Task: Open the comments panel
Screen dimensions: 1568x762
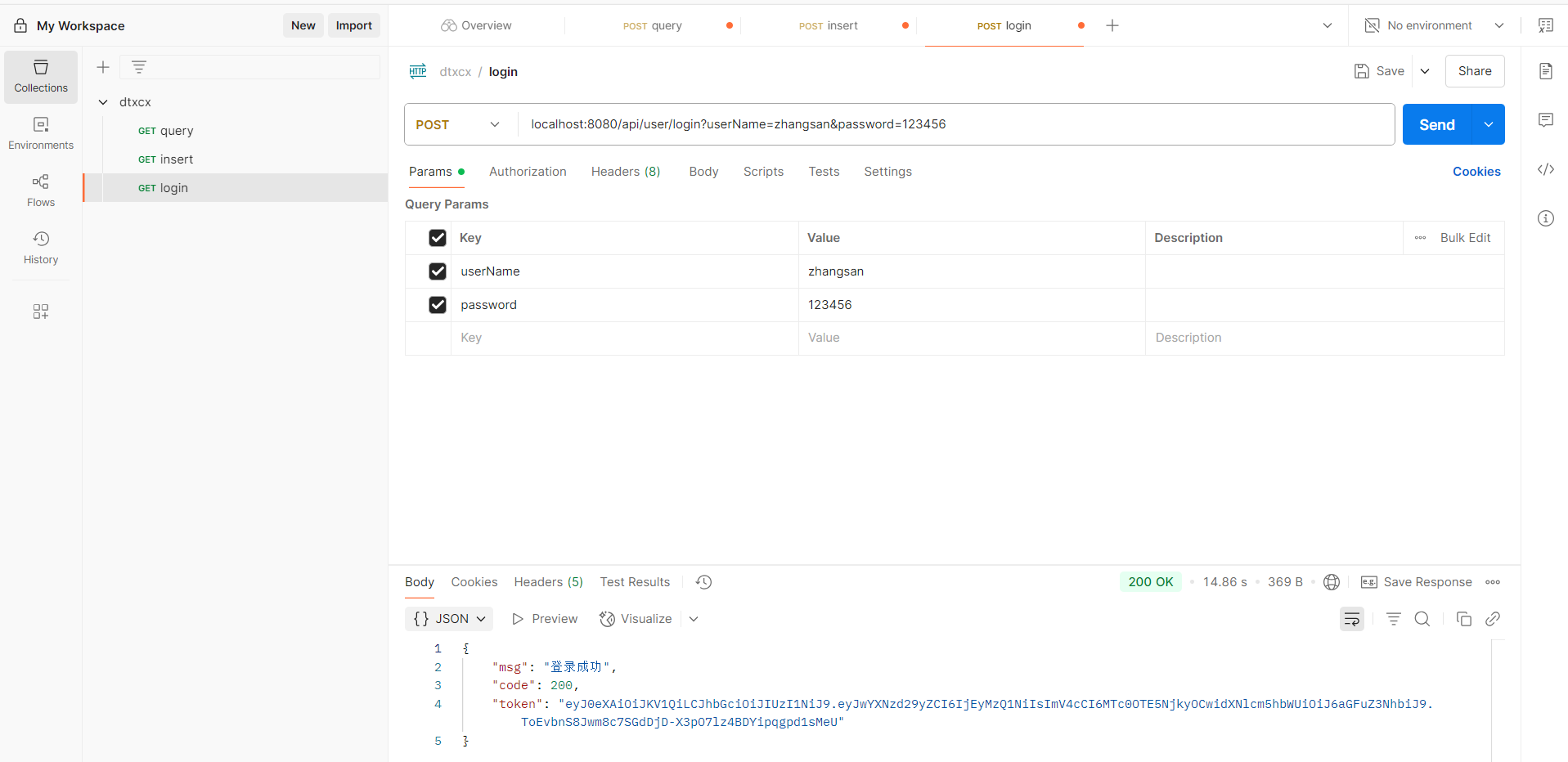Action: [1546, 120]
